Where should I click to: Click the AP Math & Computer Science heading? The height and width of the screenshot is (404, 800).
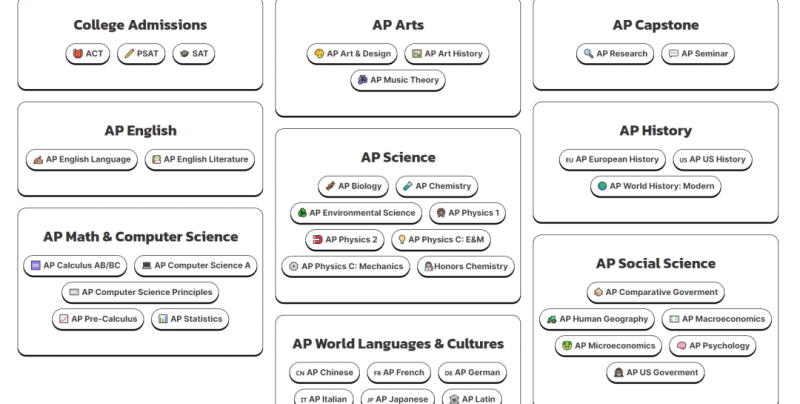(x=140, y=237)
